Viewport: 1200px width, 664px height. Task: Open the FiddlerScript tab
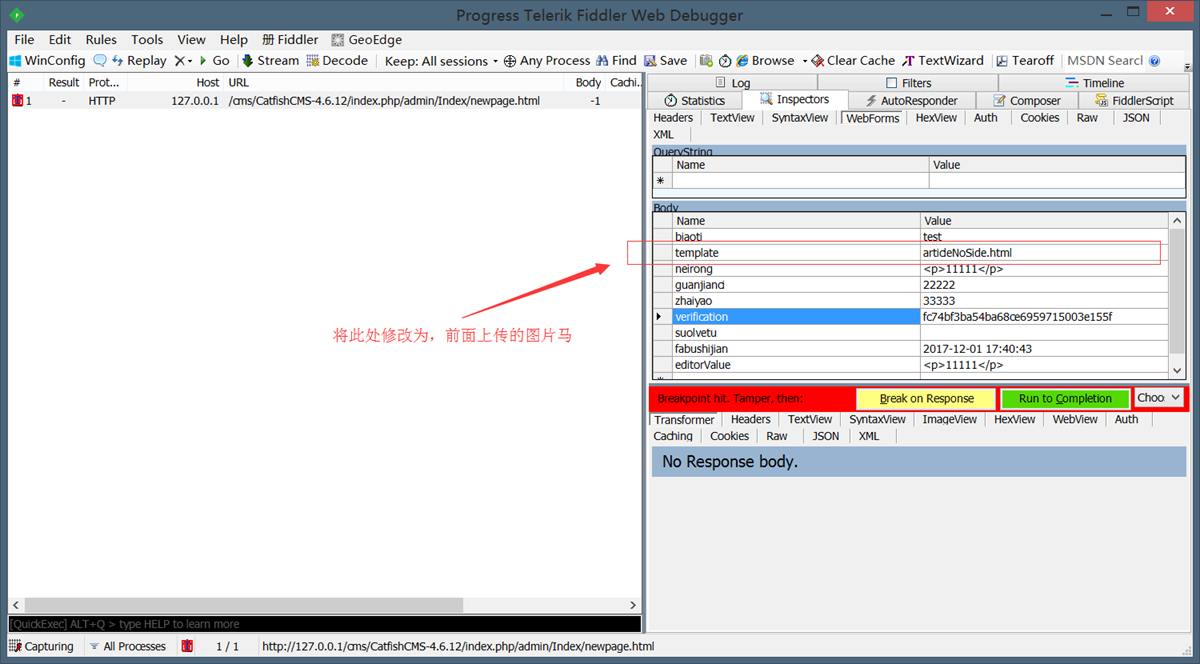1133,100
